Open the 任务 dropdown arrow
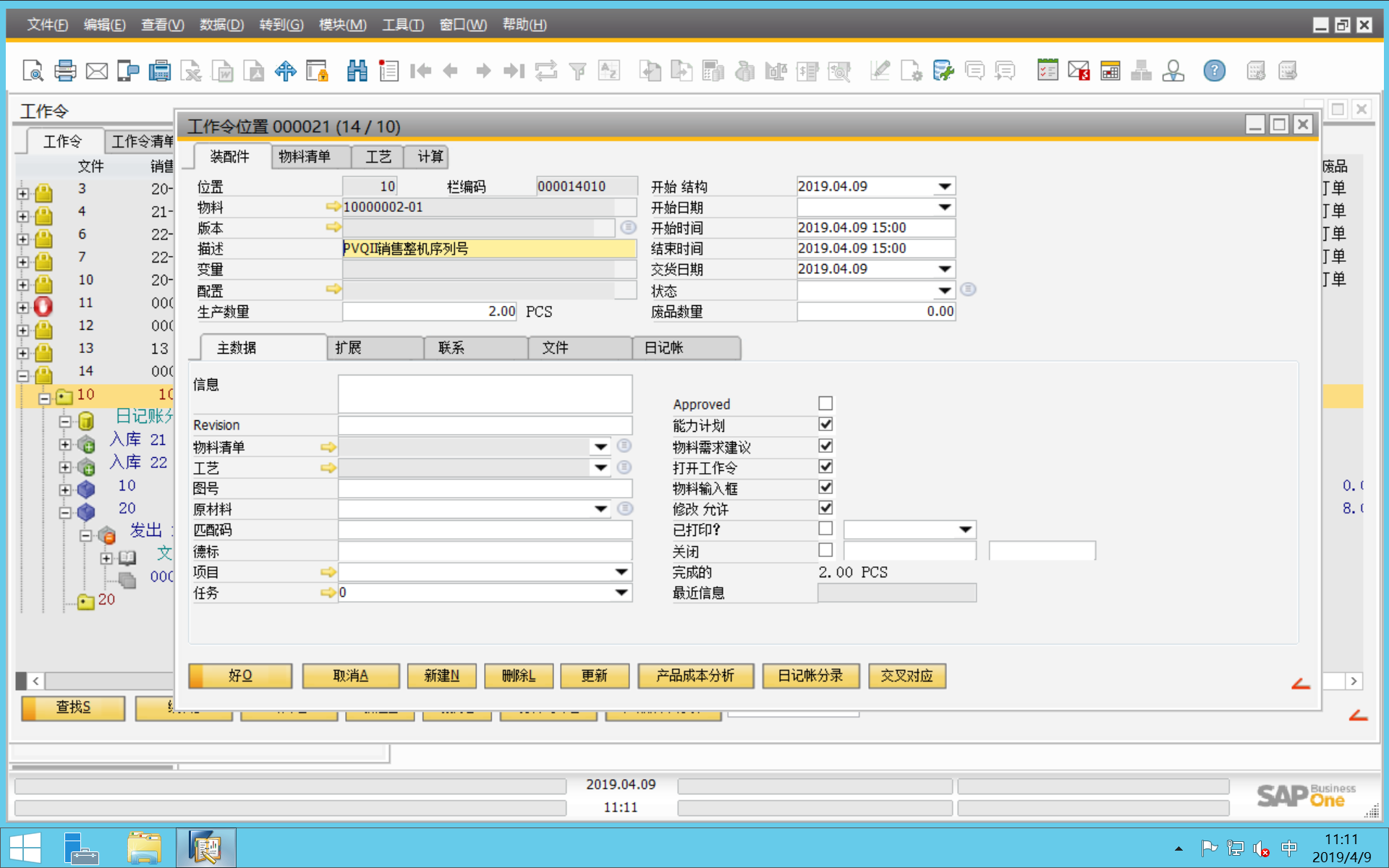This screenshot has width=1389, height=868. point(621,592)
